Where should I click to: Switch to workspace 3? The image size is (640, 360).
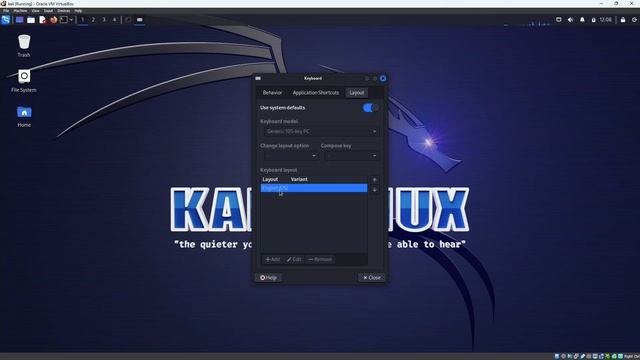[104, 20]
